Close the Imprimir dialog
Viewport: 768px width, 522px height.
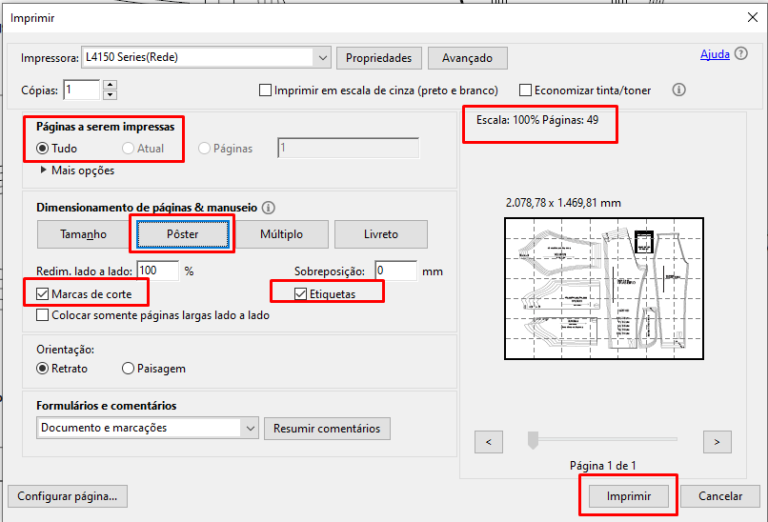click(x=753, y=18)
